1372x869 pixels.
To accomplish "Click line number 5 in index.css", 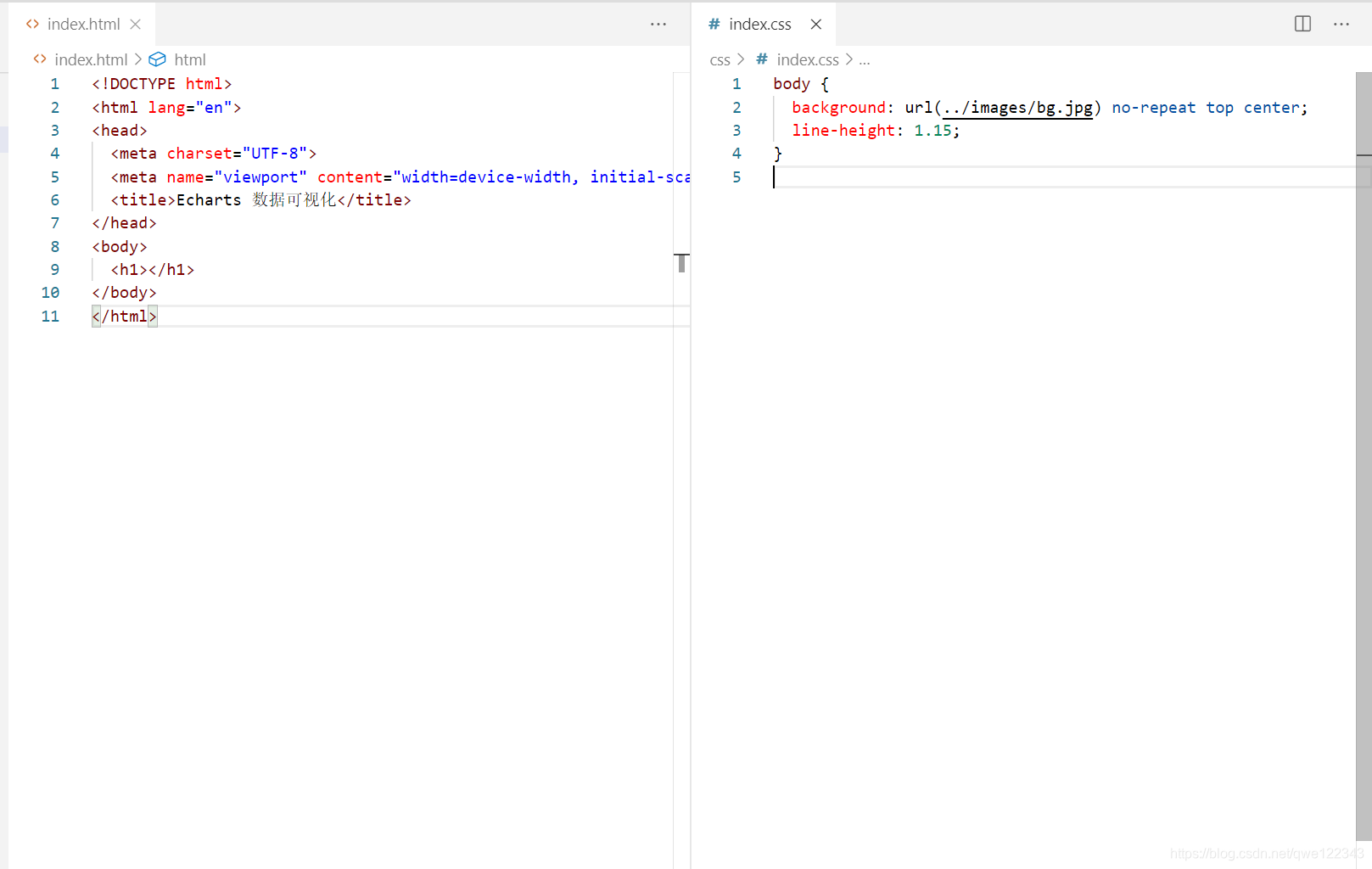I will click(x=736, y=177).
